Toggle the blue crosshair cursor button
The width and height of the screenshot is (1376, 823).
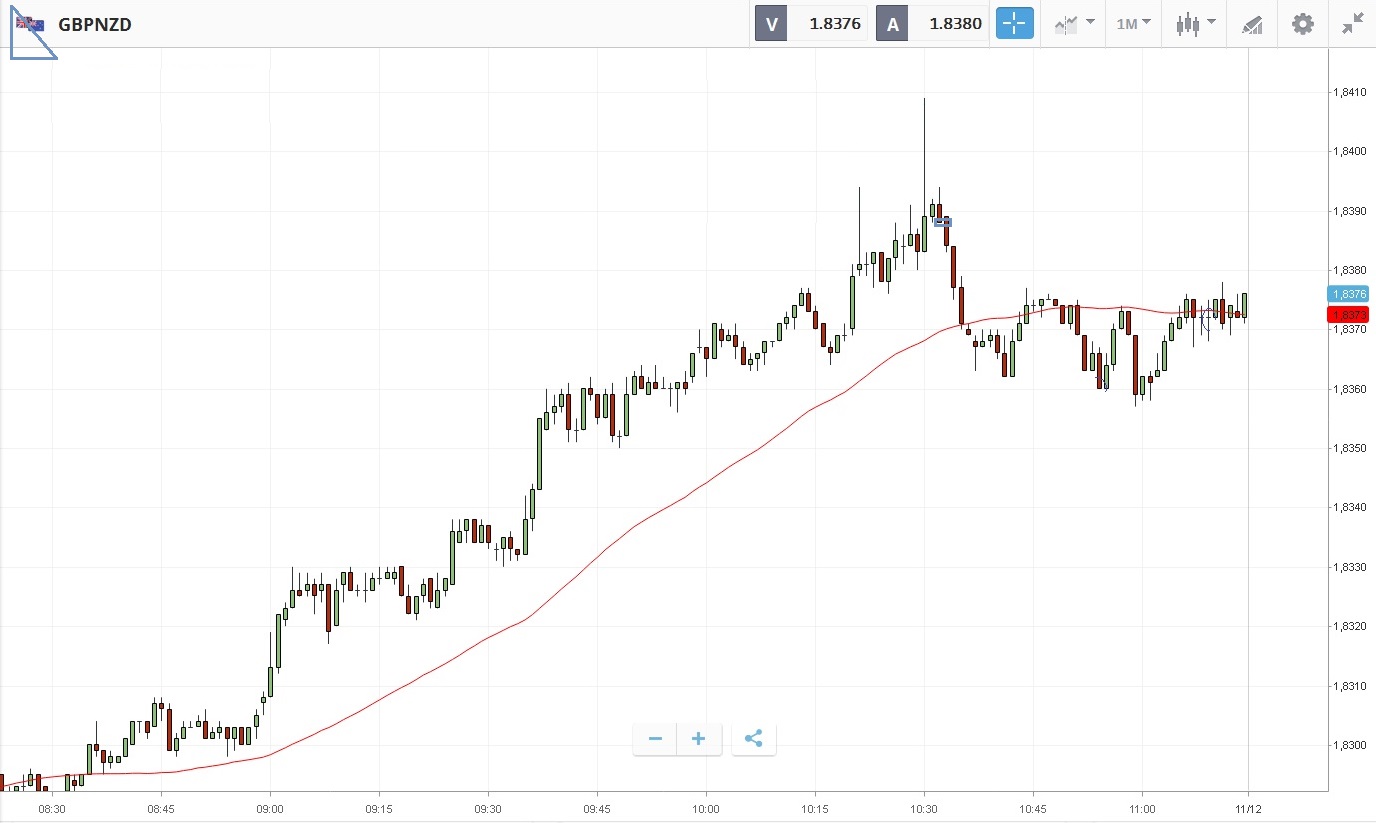pos(1014,24)
